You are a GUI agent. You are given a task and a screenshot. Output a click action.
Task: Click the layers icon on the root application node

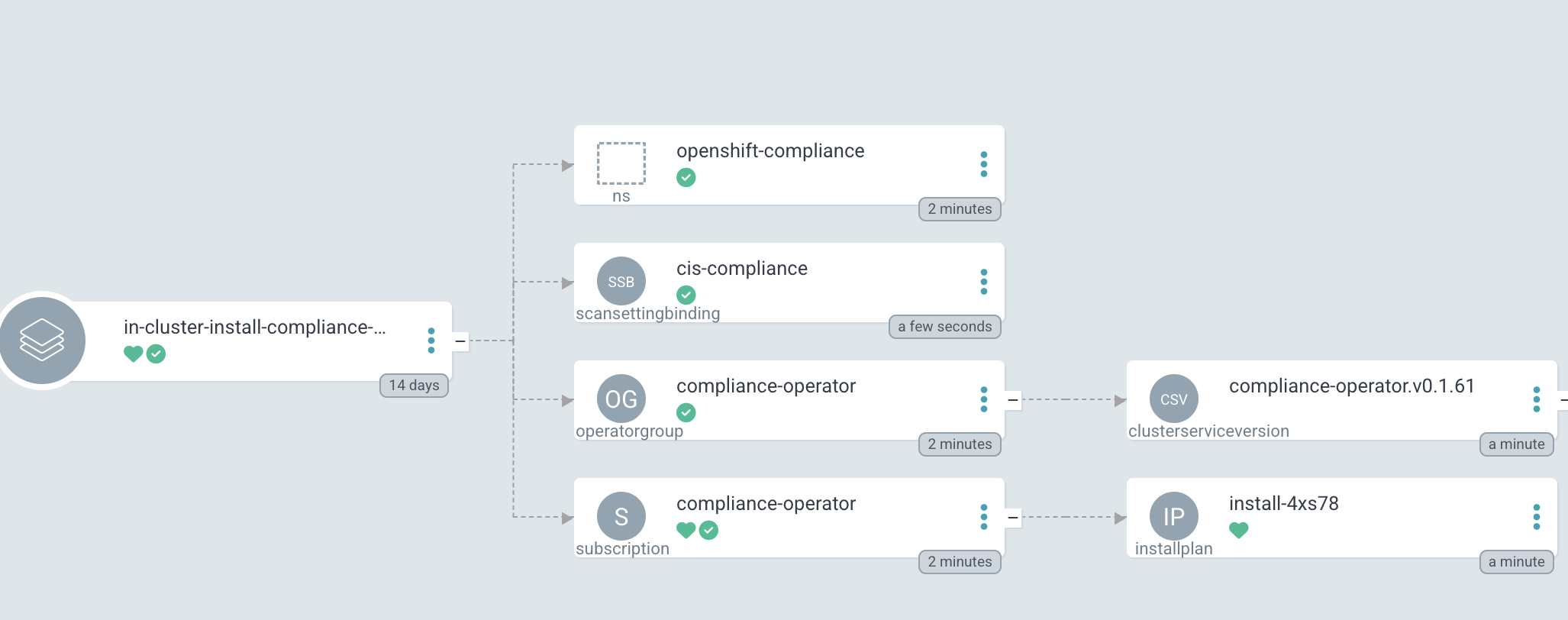coord(43,339)
